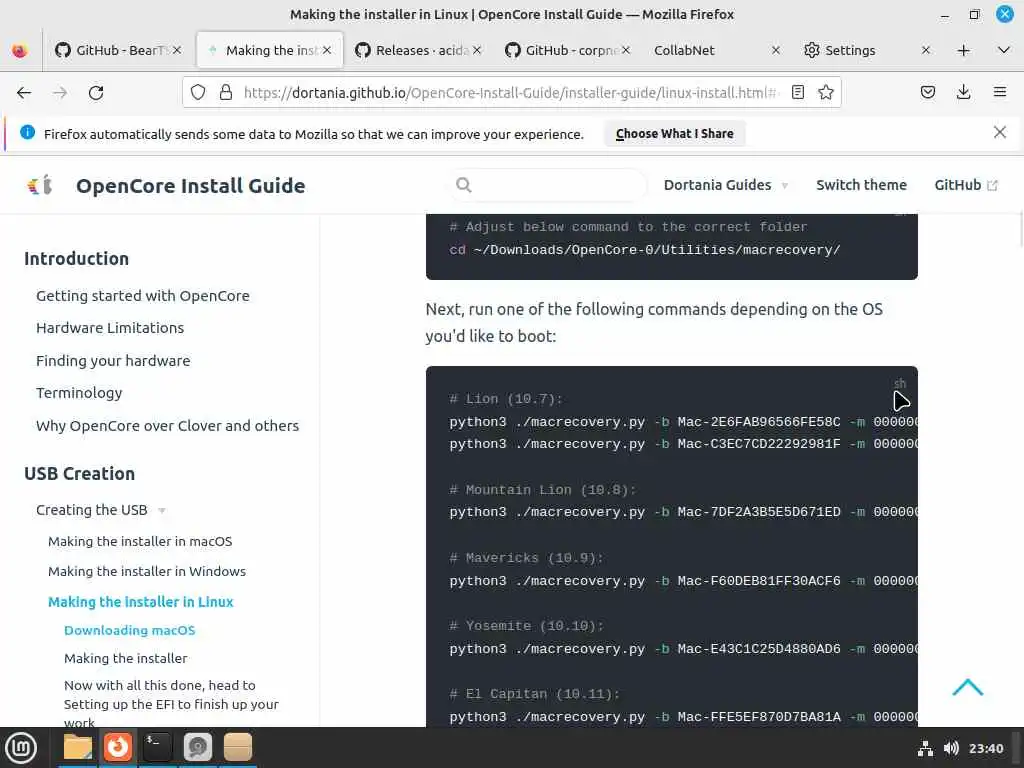
Task: Click Switch theme toggle
Action: 861,185
